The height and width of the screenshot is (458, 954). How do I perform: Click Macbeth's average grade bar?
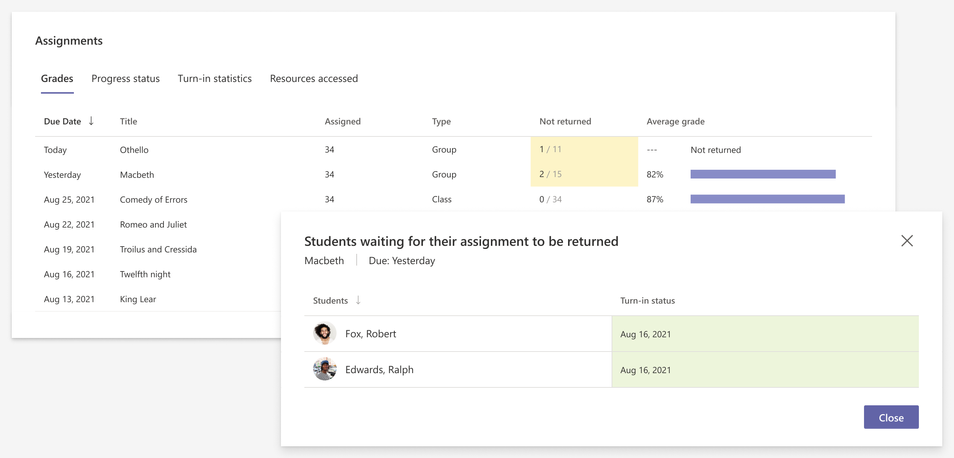(x=763, y=175)
